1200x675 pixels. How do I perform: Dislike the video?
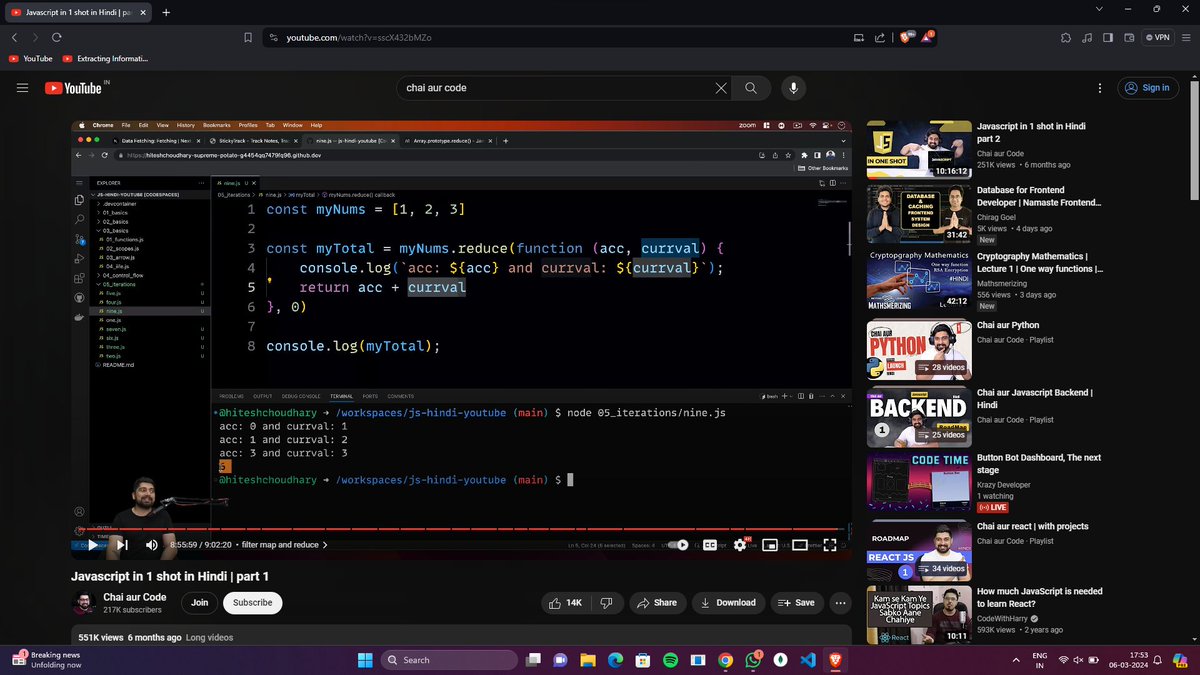[605, 603]
